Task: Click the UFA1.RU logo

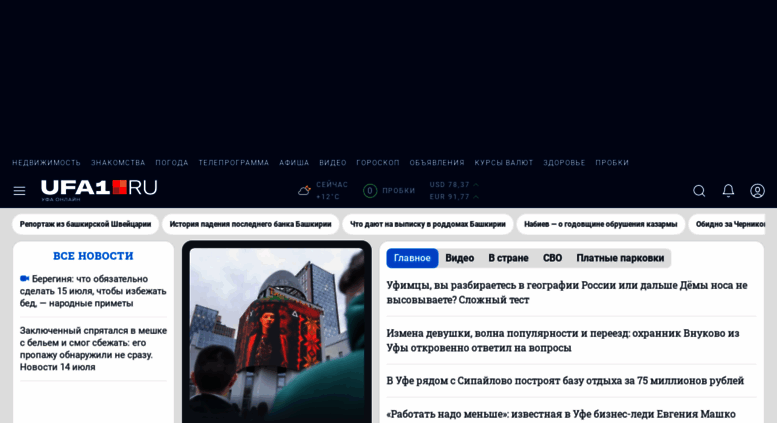Action: point(99,190)
